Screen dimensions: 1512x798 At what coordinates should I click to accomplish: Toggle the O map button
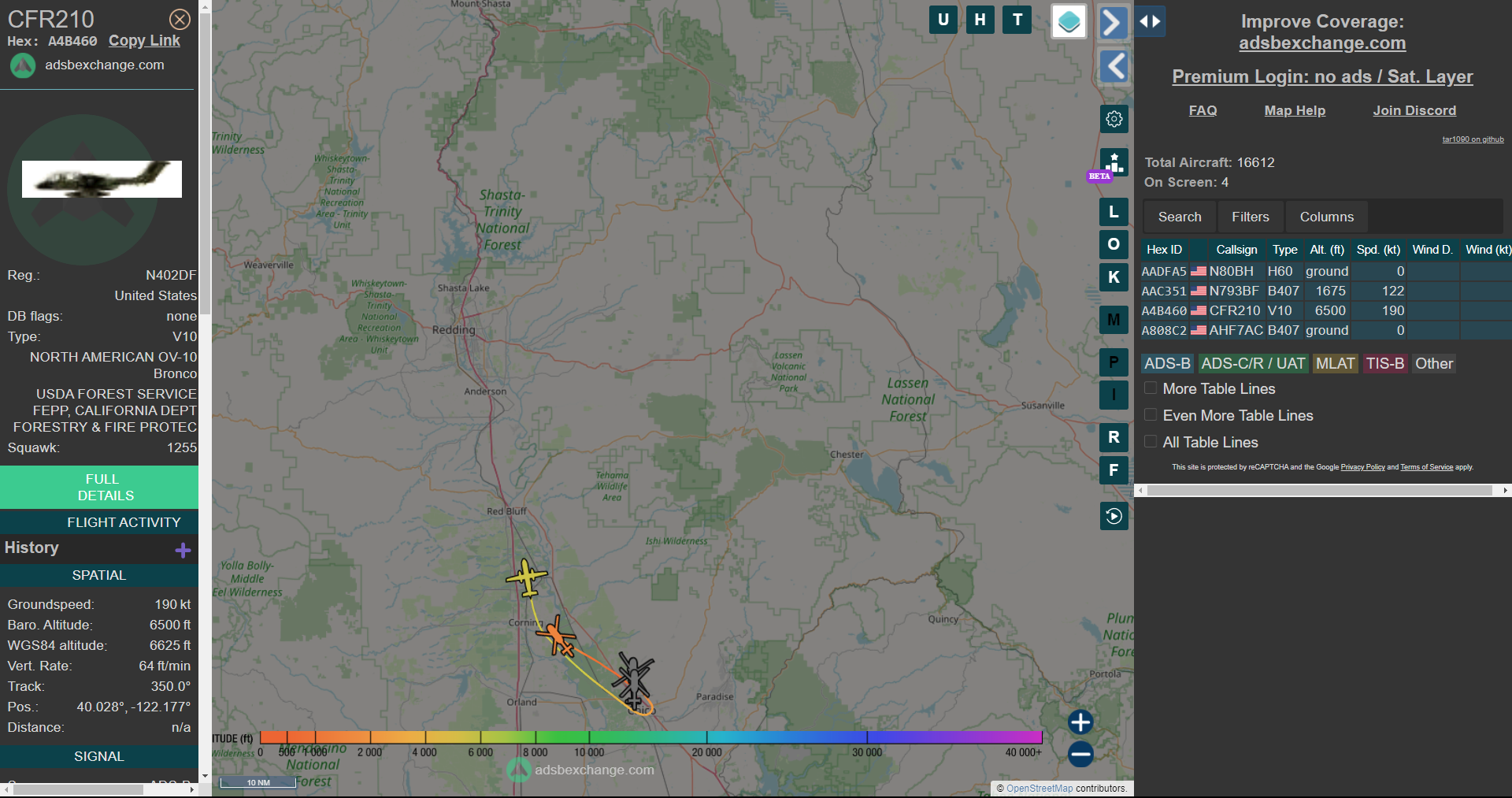[1114, 244]
